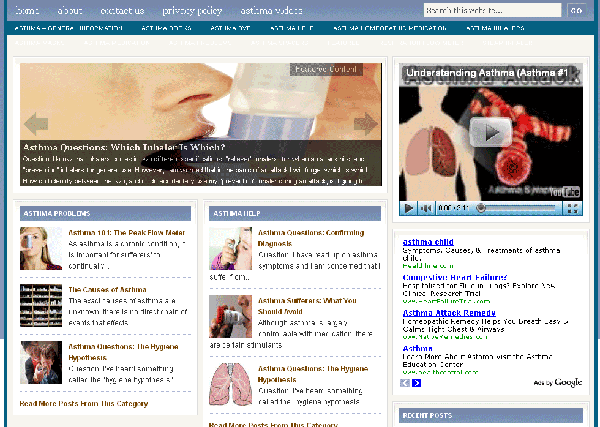Open the 'Asthma' ad link
Image resolution: width=600 pixels, height=427 pixels.
point(417,349)
